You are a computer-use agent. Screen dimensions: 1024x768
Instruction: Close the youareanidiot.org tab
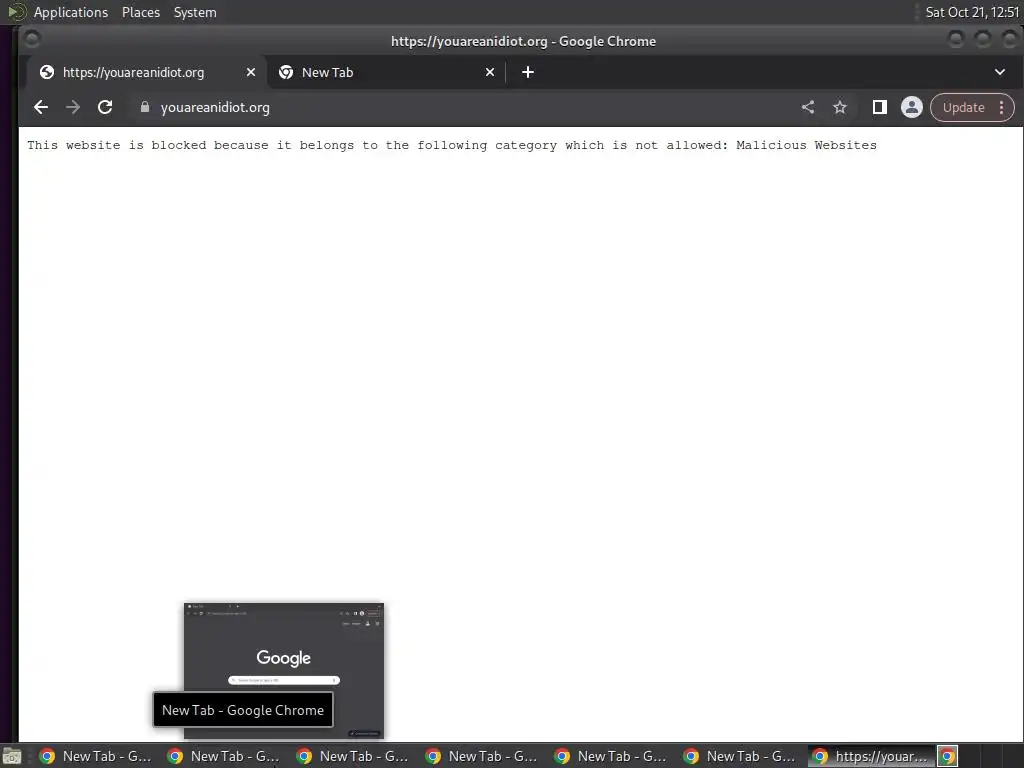point(251,72)
